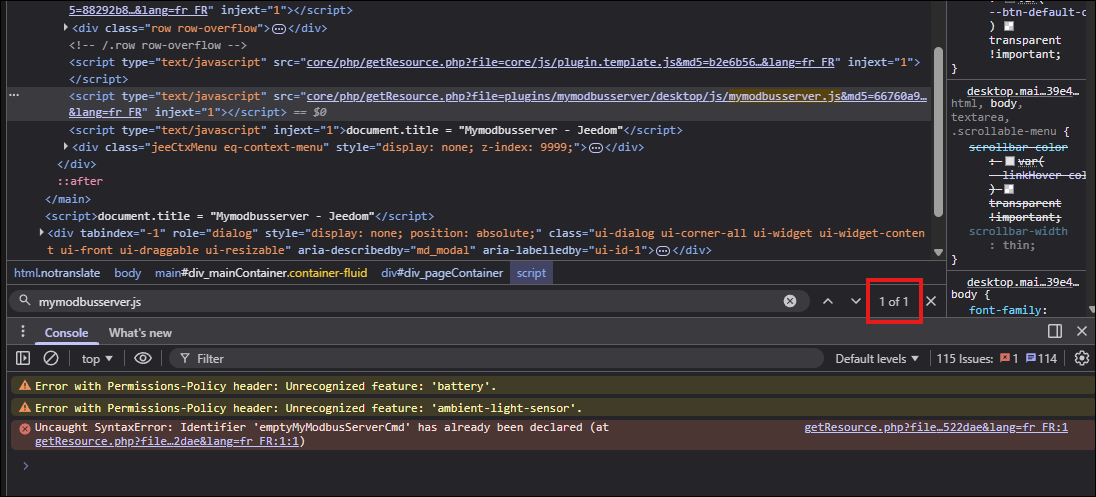Select the Console drawer tab
This screenshot has width=1096, height=497.
click(x=66, y=332)
